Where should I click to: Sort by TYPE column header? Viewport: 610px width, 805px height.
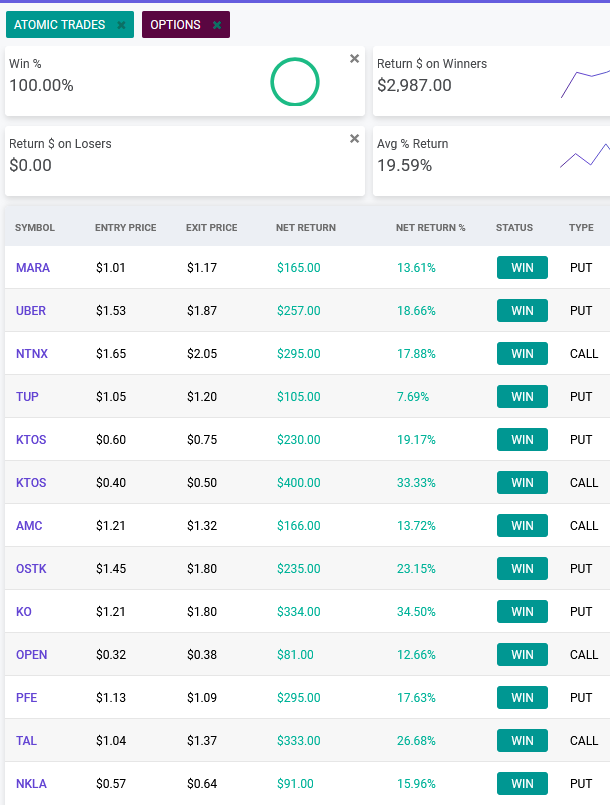(x=581, y=227)
